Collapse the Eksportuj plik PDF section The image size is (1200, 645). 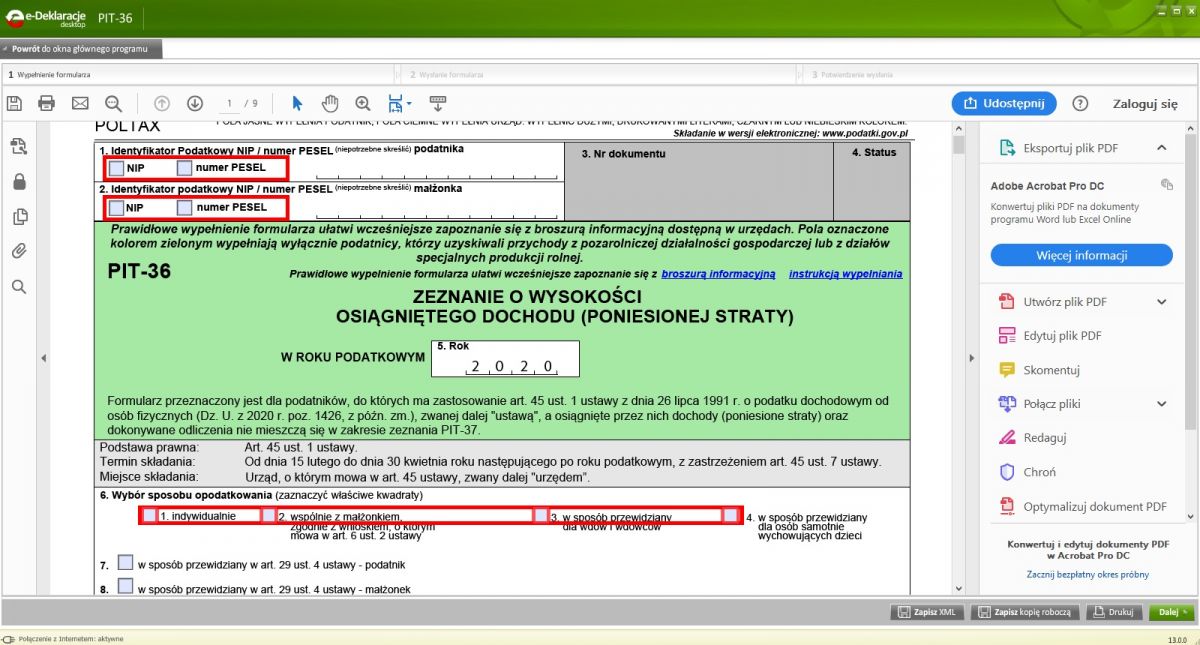point(1162,148)
